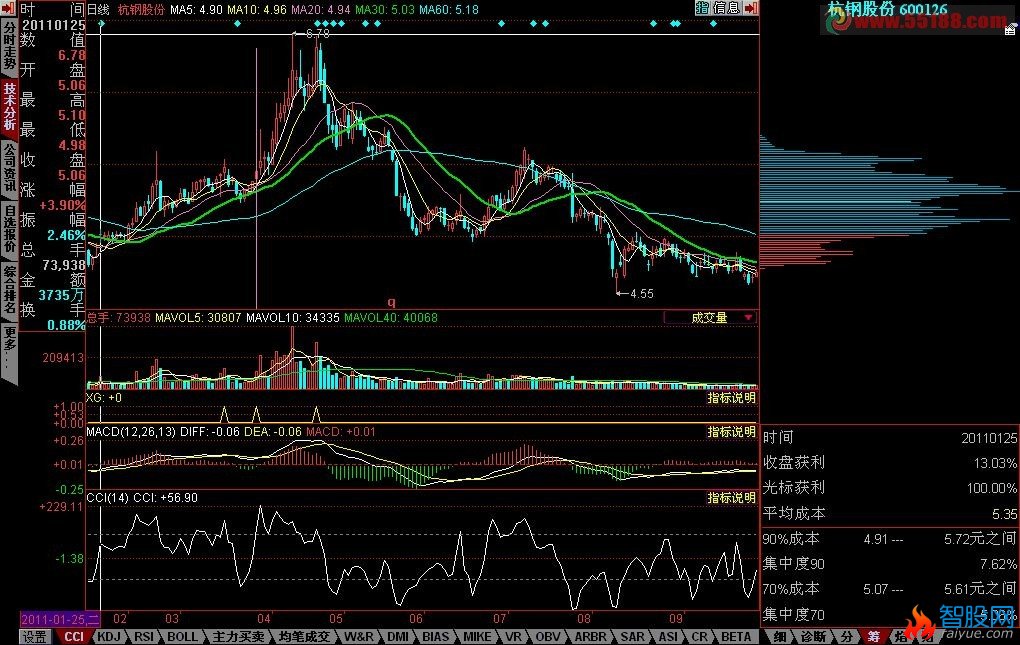Image resolution: width=1020 pixels, height=645 pixels.
Task: Select the ARBR indicator tab
Action: [x=591, y=637]
